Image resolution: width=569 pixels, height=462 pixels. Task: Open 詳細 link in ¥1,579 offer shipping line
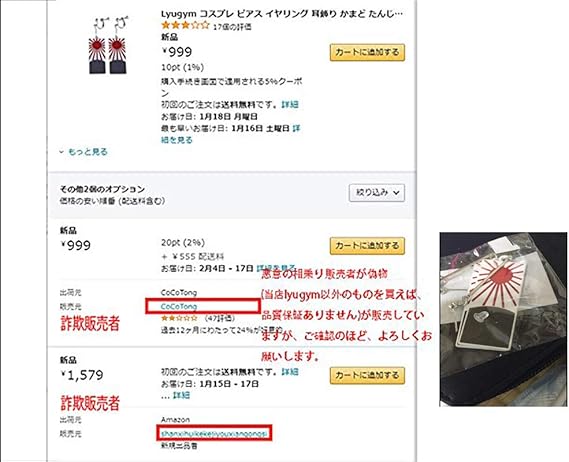coord(290,372)
